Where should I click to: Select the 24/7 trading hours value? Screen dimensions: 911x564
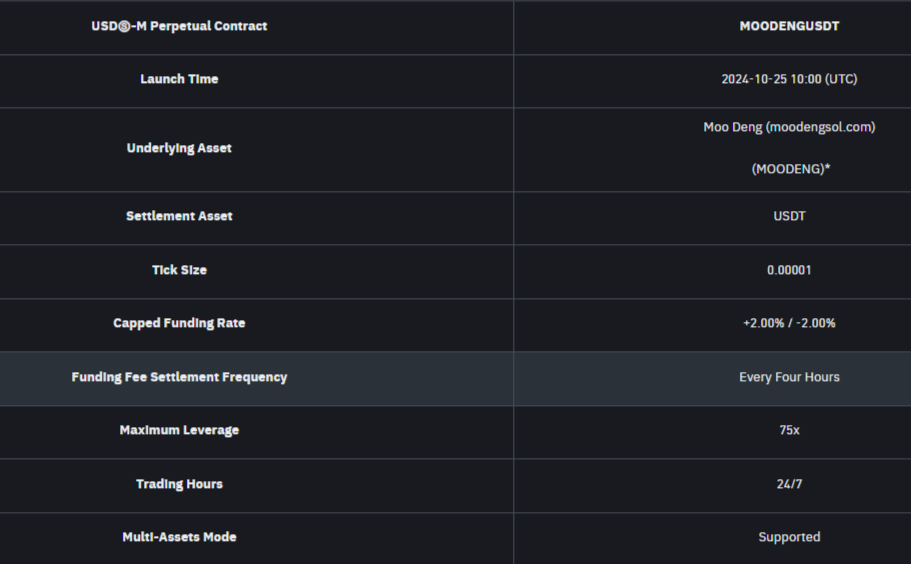click(789, 484)
